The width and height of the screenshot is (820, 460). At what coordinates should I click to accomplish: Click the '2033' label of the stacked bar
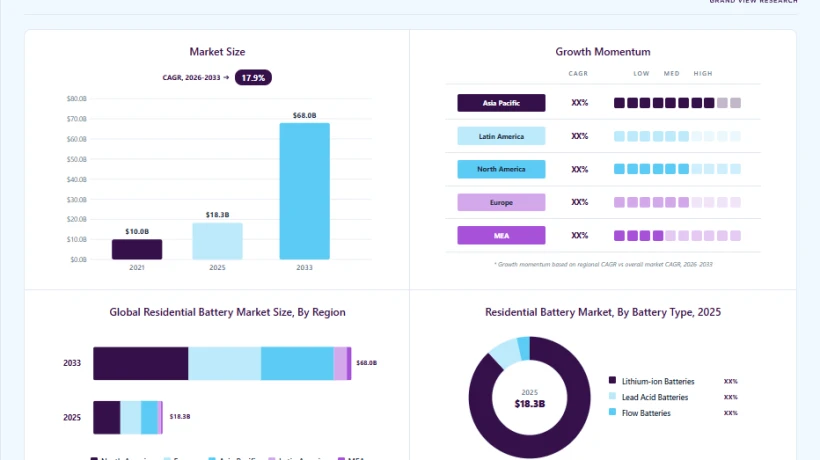click(72, 363)
